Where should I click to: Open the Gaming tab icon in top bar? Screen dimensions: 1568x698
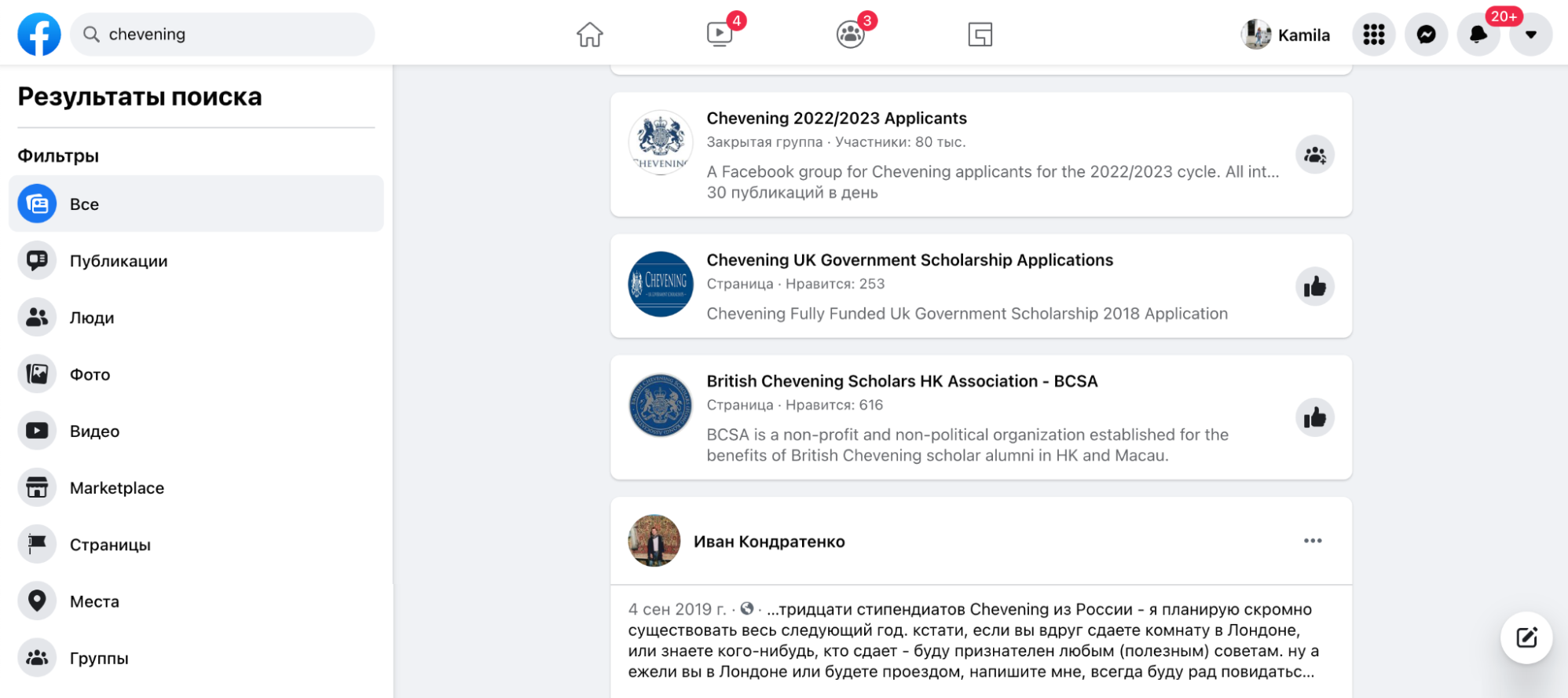[x=980, y=35]
